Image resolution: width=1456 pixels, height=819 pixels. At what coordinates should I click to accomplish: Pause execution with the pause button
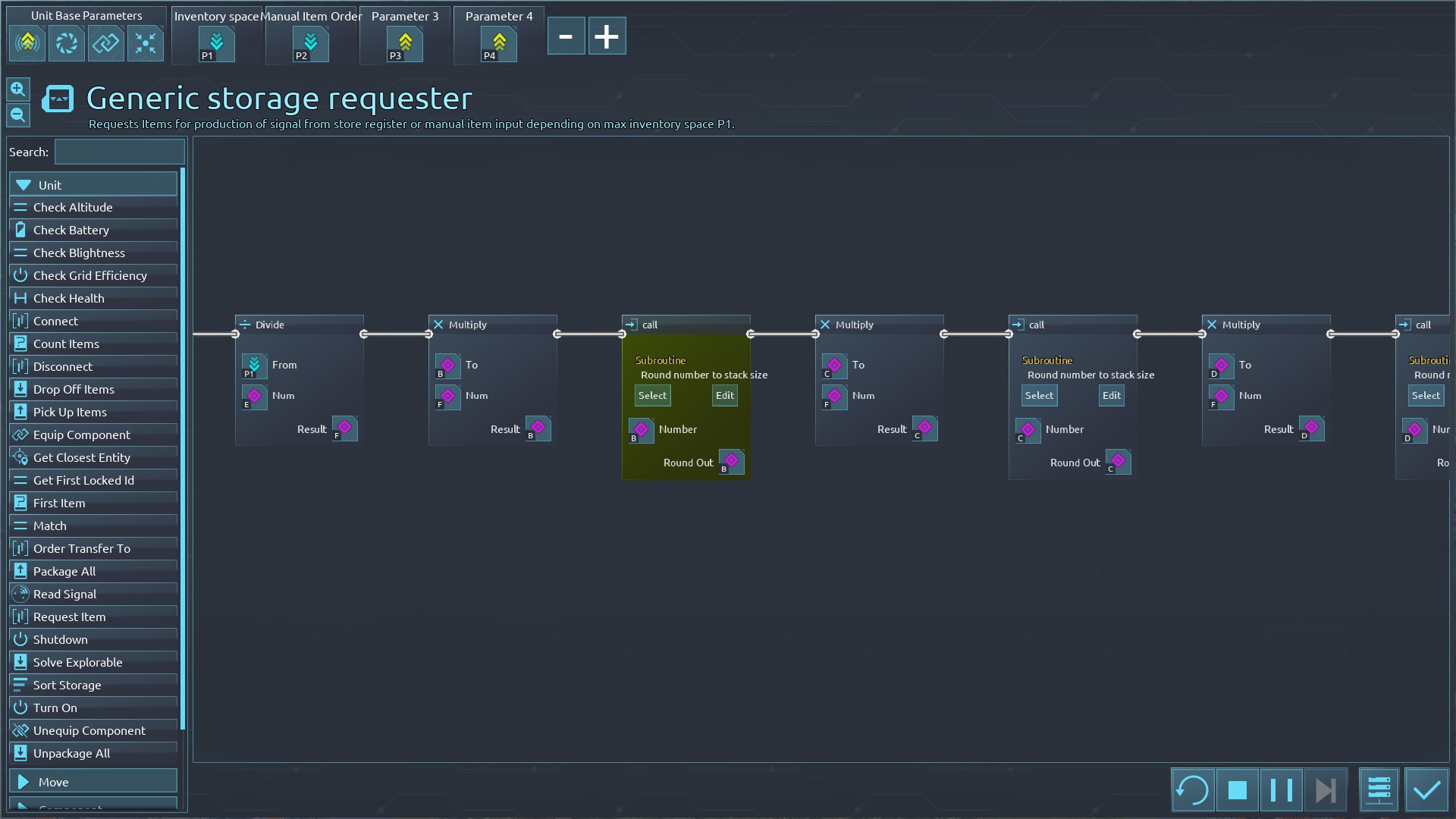(x=1281, y=790)
